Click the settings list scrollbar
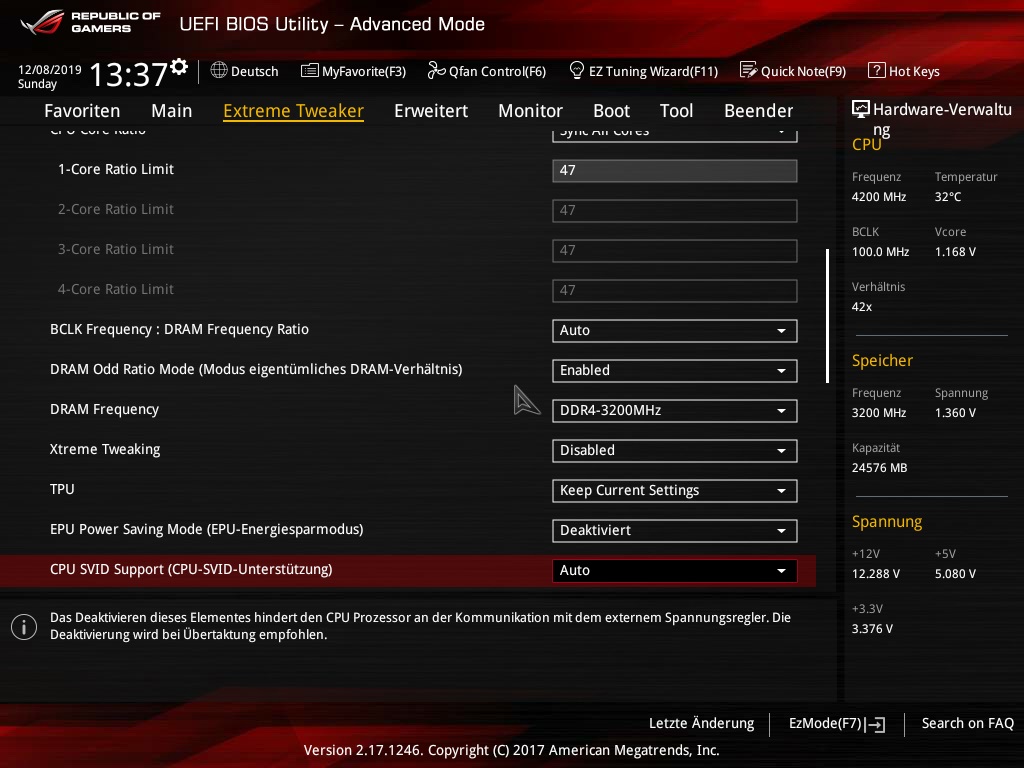The width and height of the screenshot is (1024, 768). pos(827,315)
